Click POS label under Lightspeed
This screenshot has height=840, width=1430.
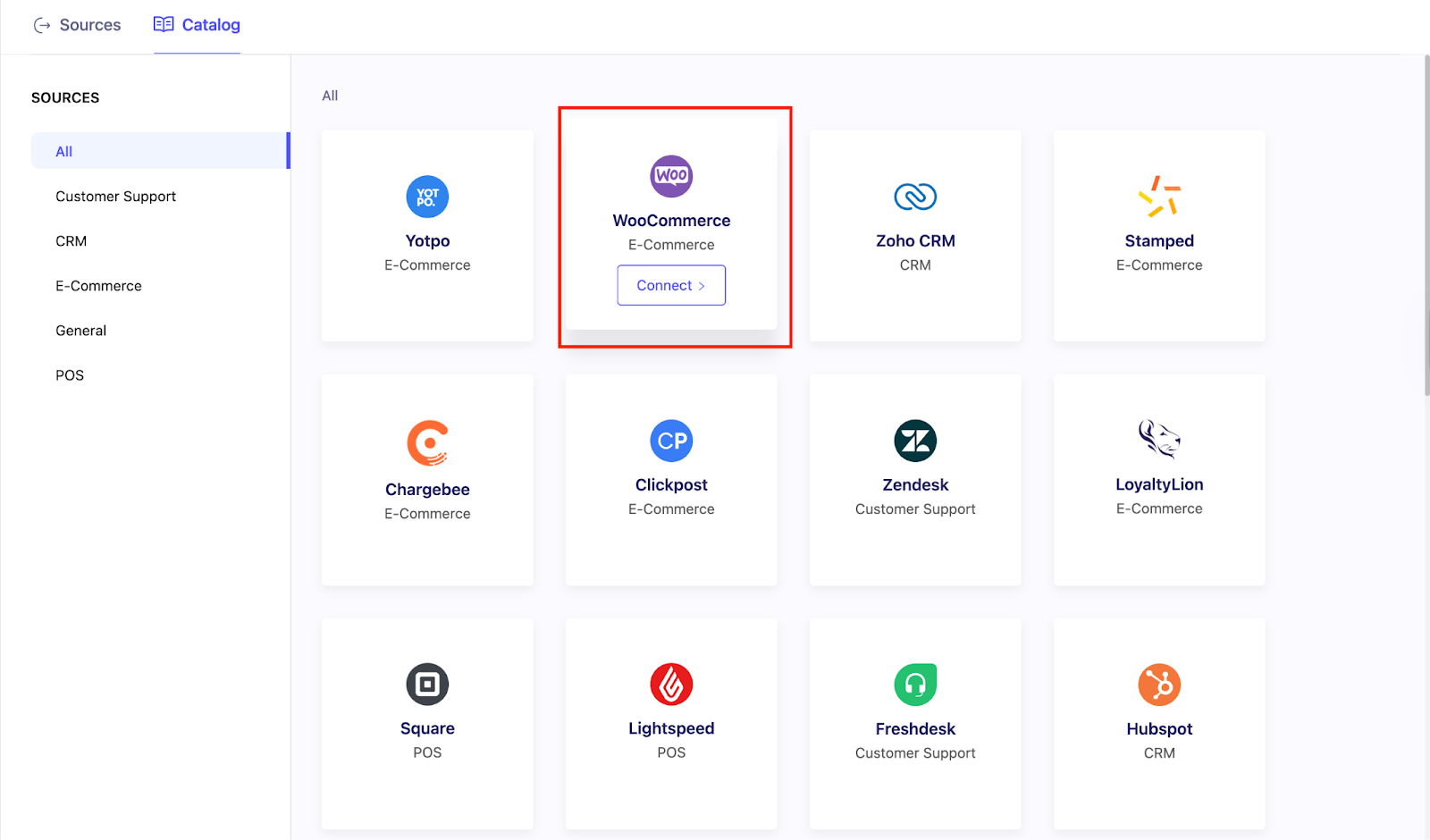671,753
